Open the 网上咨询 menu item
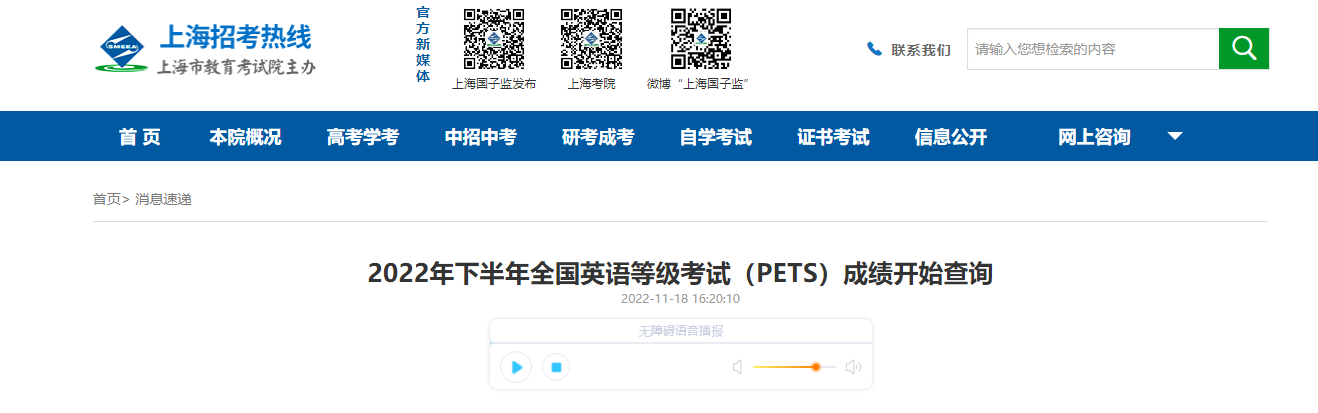 (1094, 137)
